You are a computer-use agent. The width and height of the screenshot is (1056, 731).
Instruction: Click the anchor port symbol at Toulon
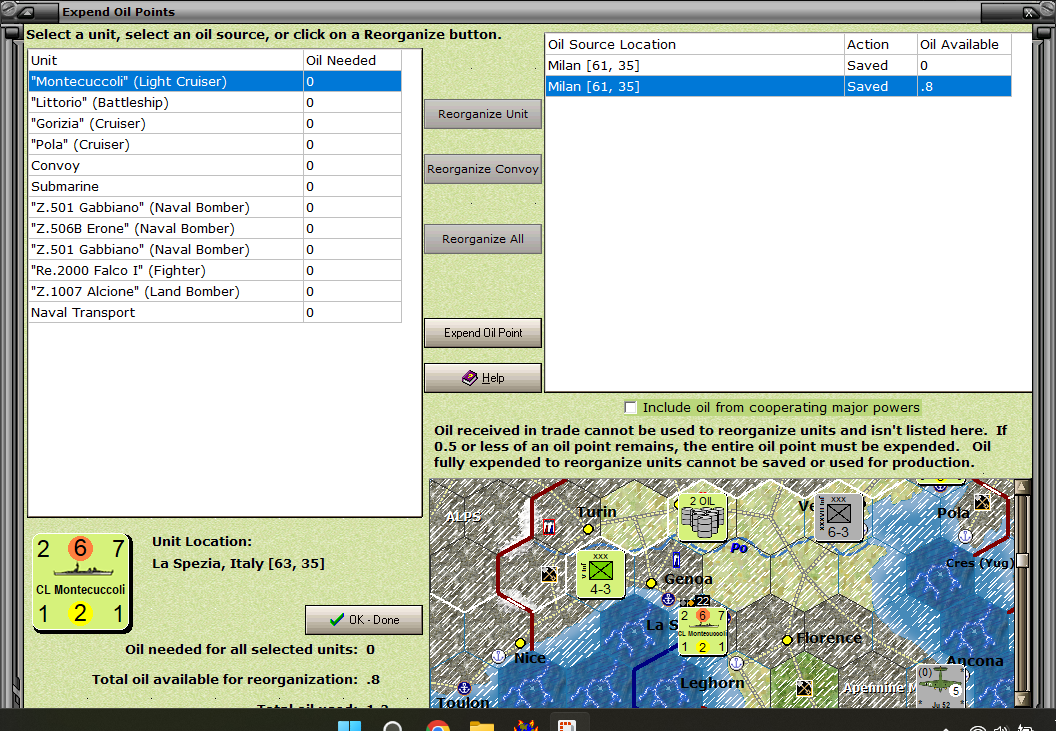point(463,688)
